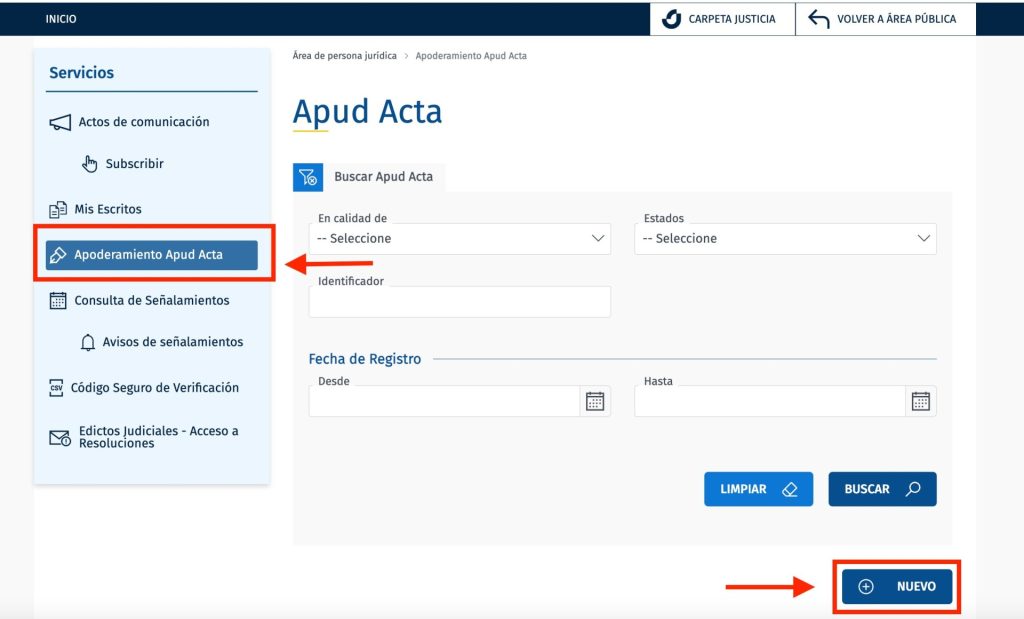Click the pen icon for Apoderamiento Apud Acta
Screen dimensions: 1024x619
[x=59, y=254]
